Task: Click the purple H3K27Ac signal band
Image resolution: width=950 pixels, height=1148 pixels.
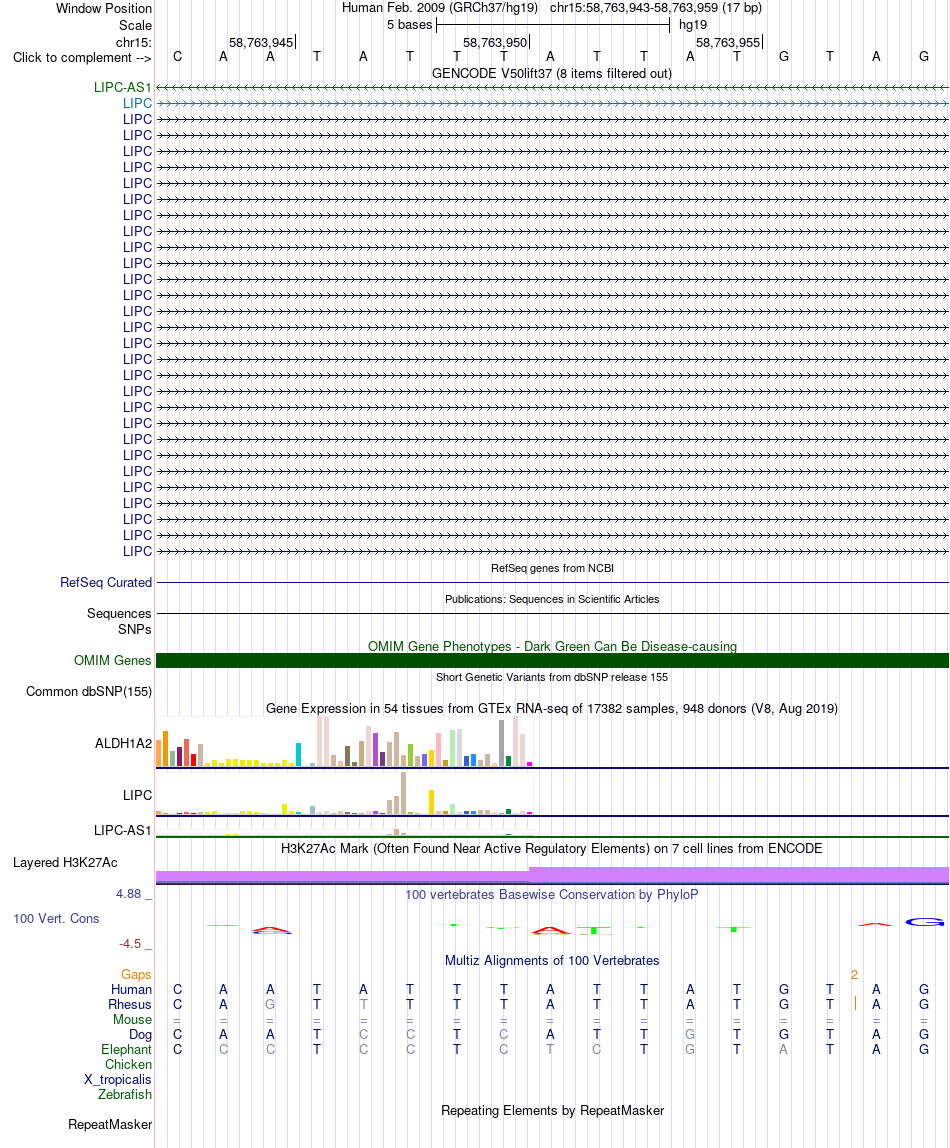Action: click(x=553, y=875)
